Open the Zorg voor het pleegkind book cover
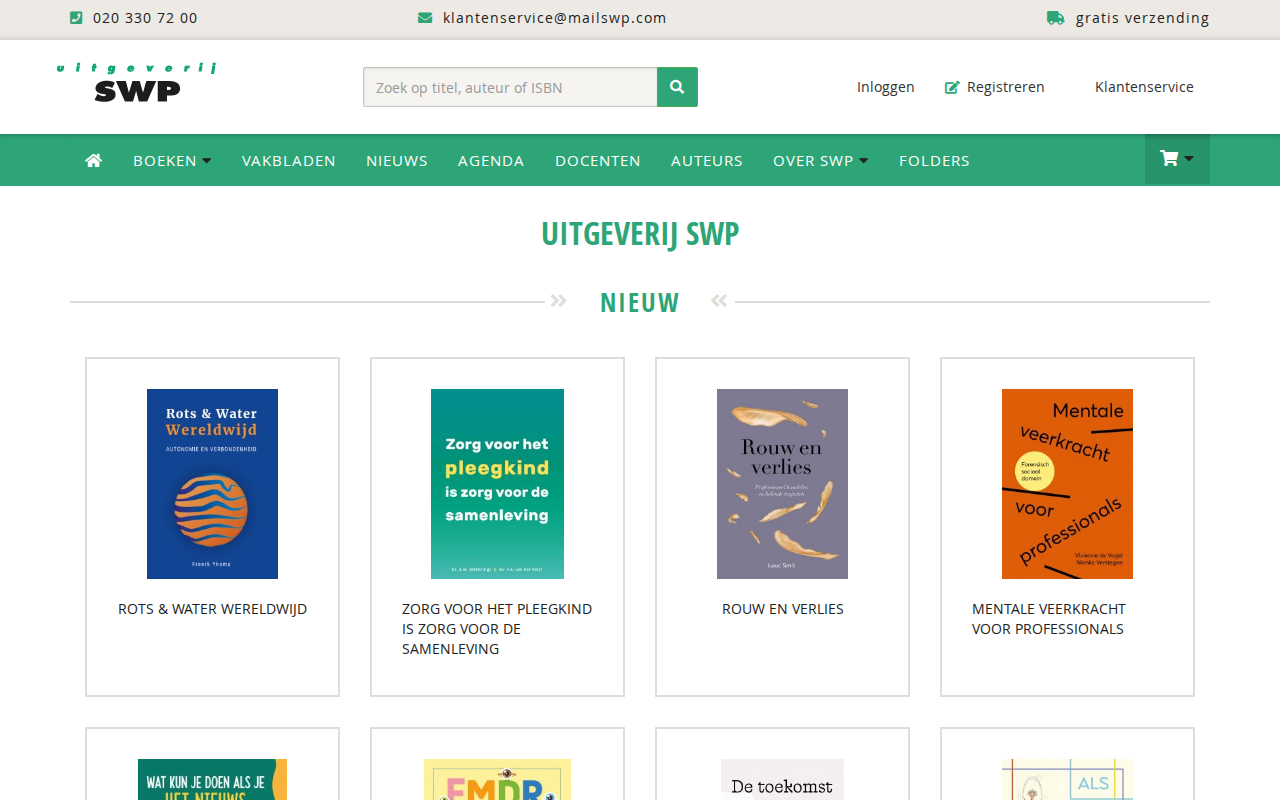This screenshot has width=1280, height=800. tap(497, 484)
